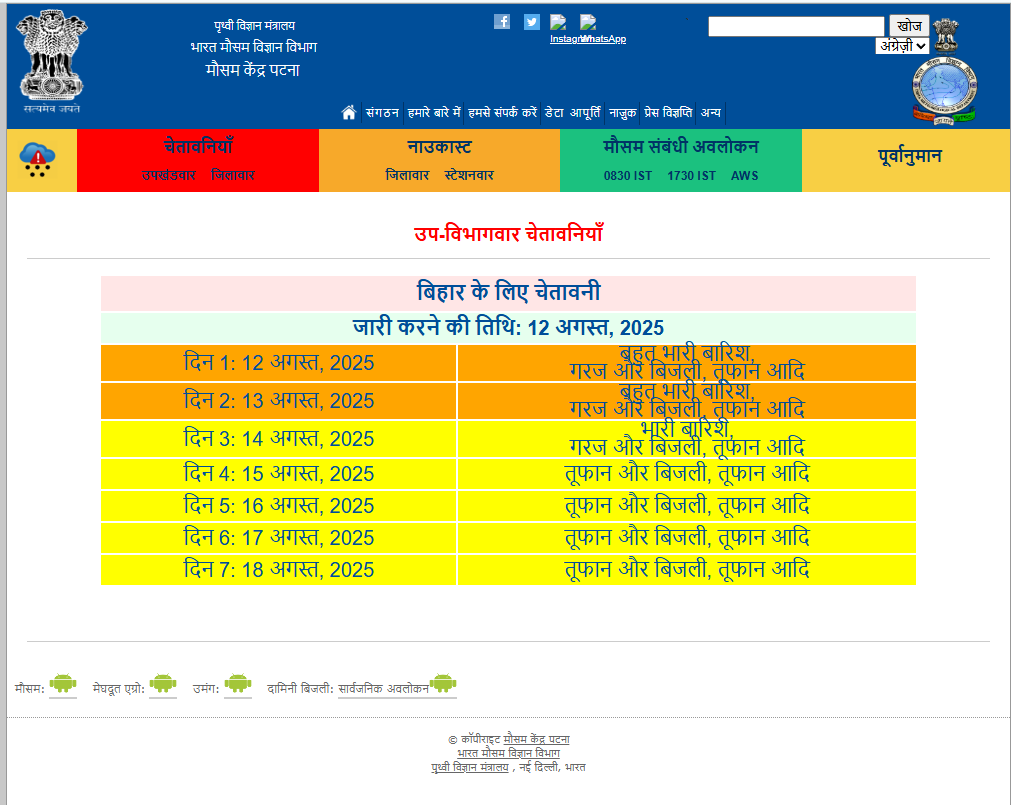Open the Twitter social link icon

[x=531, y=21]
